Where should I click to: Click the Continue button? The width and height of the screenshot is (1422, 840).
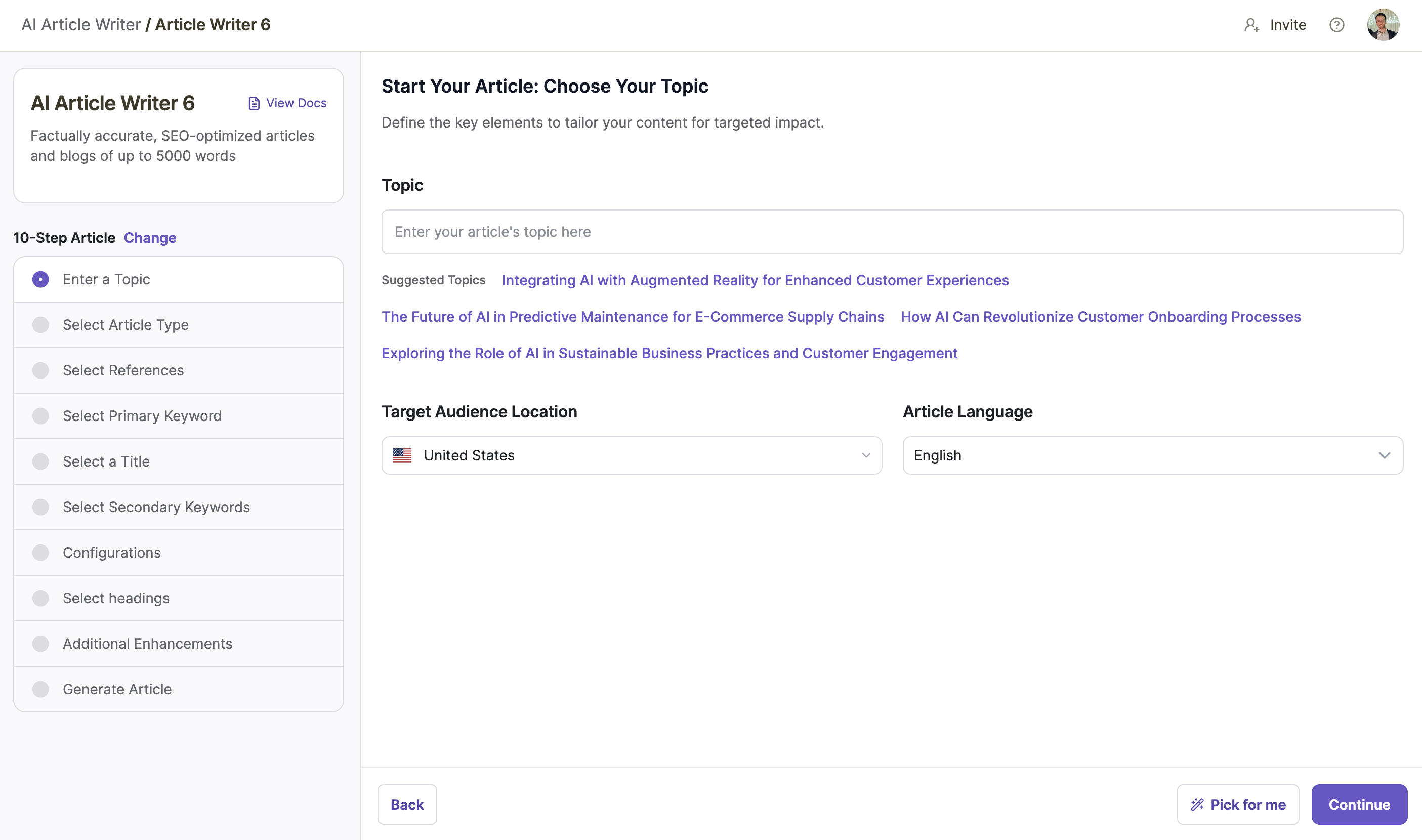[x=1359, y=805]
